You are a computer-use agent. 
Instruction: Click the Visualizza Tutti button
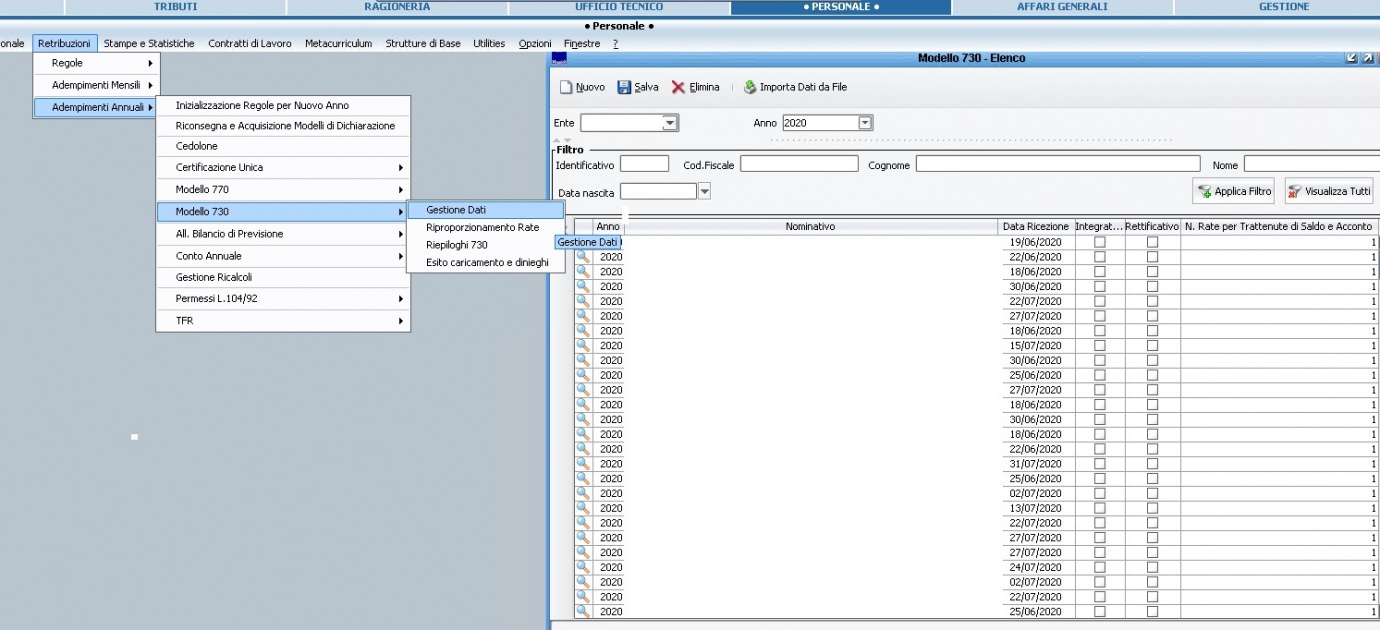1329,191
